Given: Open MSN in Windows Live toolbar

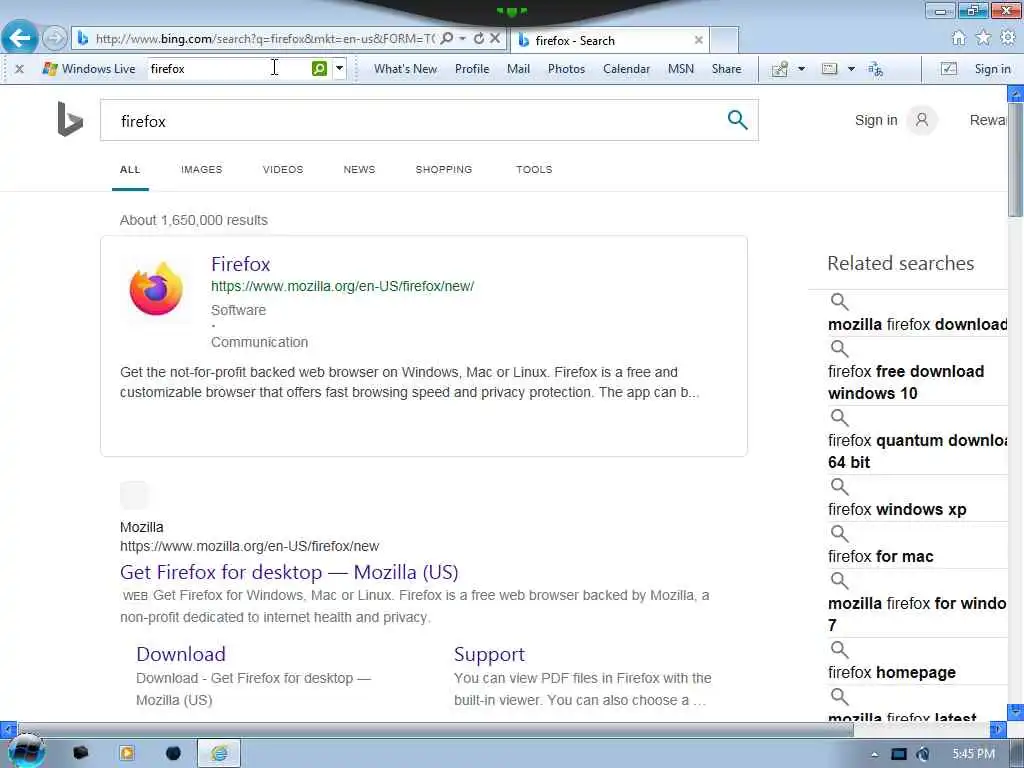Looking at the screenshot, I should (680, 69).
